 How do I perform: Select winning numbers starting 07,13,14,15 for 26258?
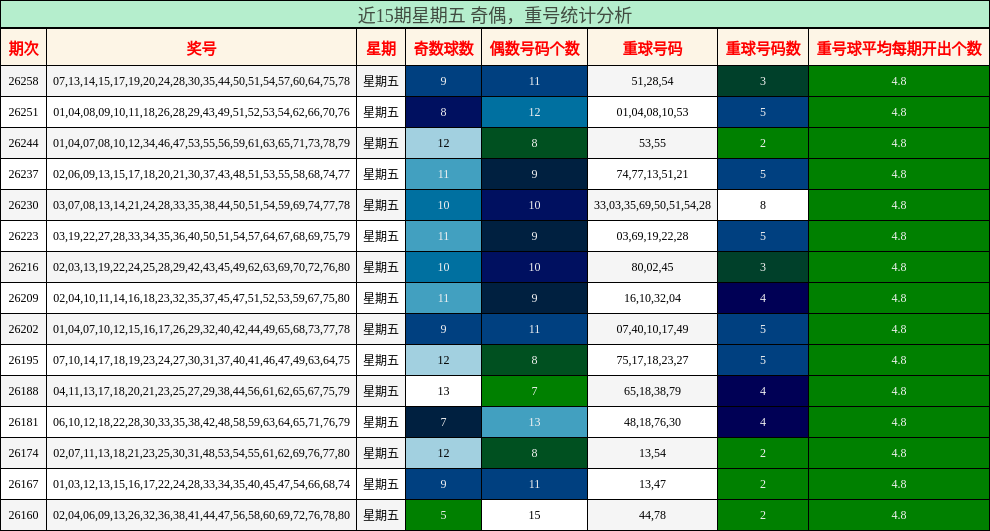pos(201,81)
